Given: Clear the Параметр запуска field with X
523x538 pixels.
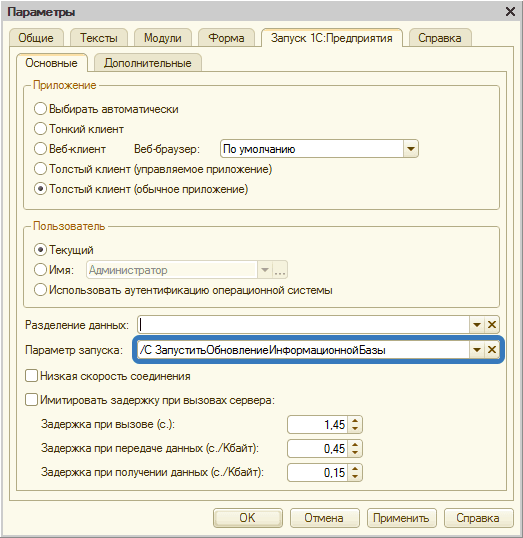Looking at the screenshot, I should (x=492, y=350).
